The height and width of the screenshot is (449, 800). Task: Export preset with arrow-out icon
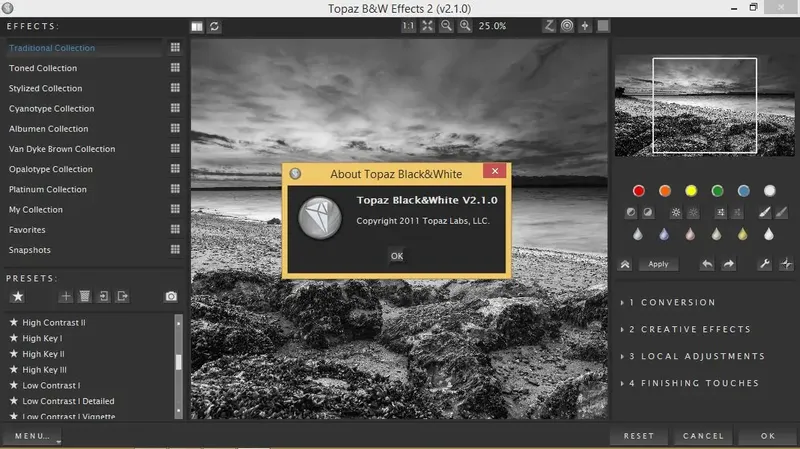(122, 296)
